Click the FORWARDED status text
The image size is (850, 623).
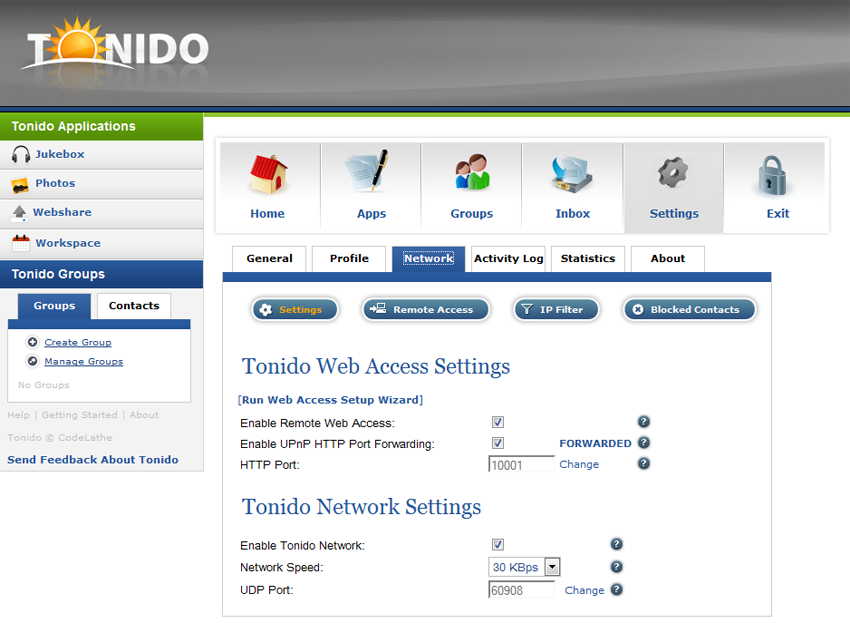[x=595, y=443]
